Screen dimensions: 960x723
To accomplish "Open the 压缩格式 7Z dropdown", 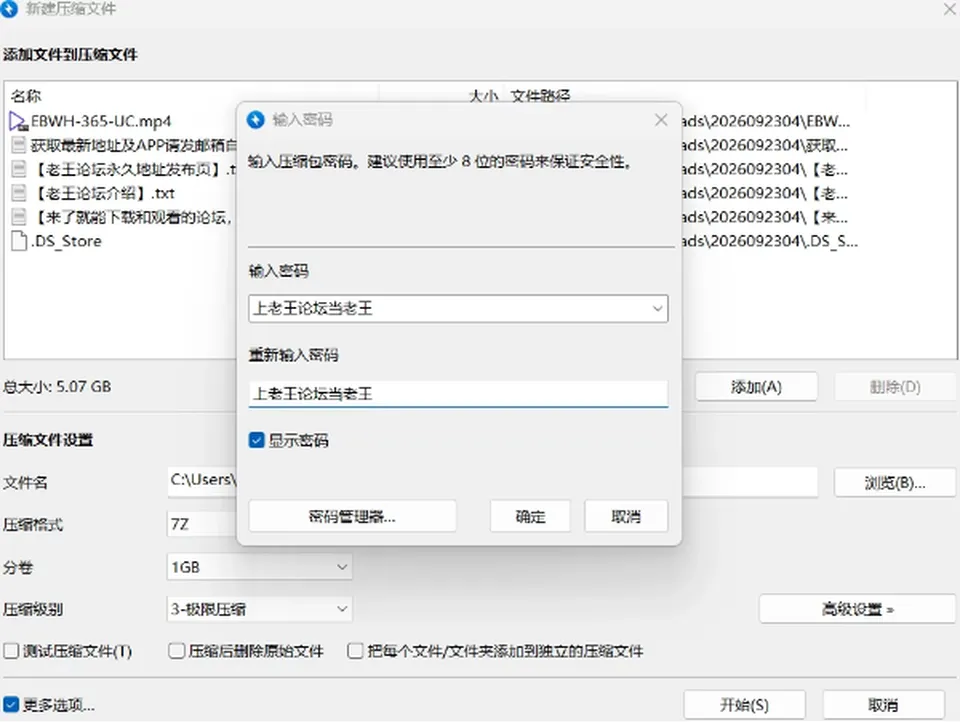I will [202, 525].
